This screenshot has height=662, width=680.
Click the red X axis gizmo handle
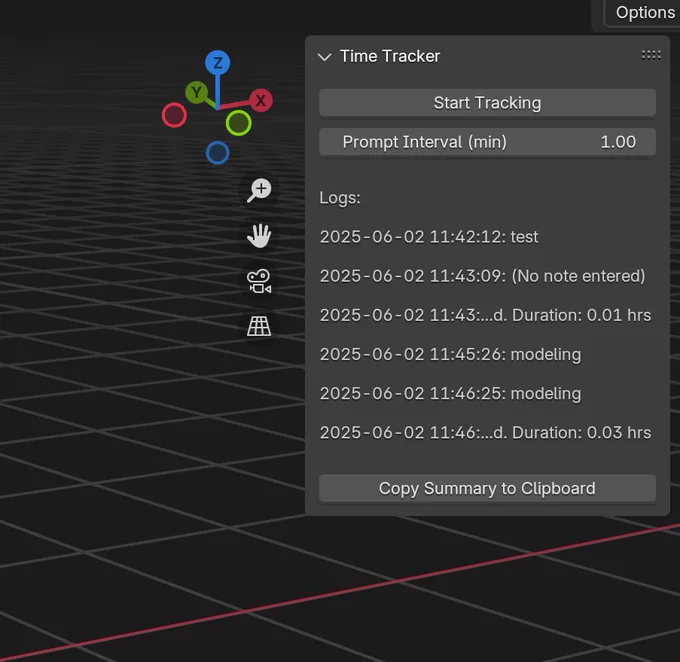pyautogui.click(x=261, y=100)
